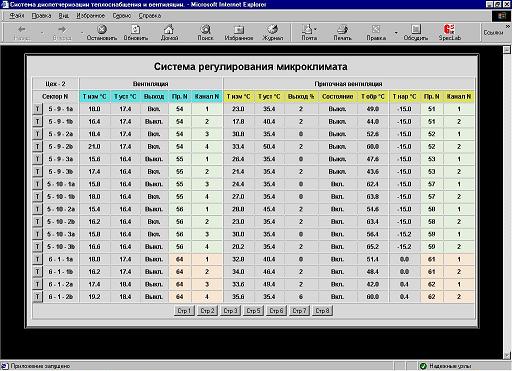Viewport: 512px width, 371px height.
Task: Refresh the page with Обновить icon
Action: coord(135,30)
